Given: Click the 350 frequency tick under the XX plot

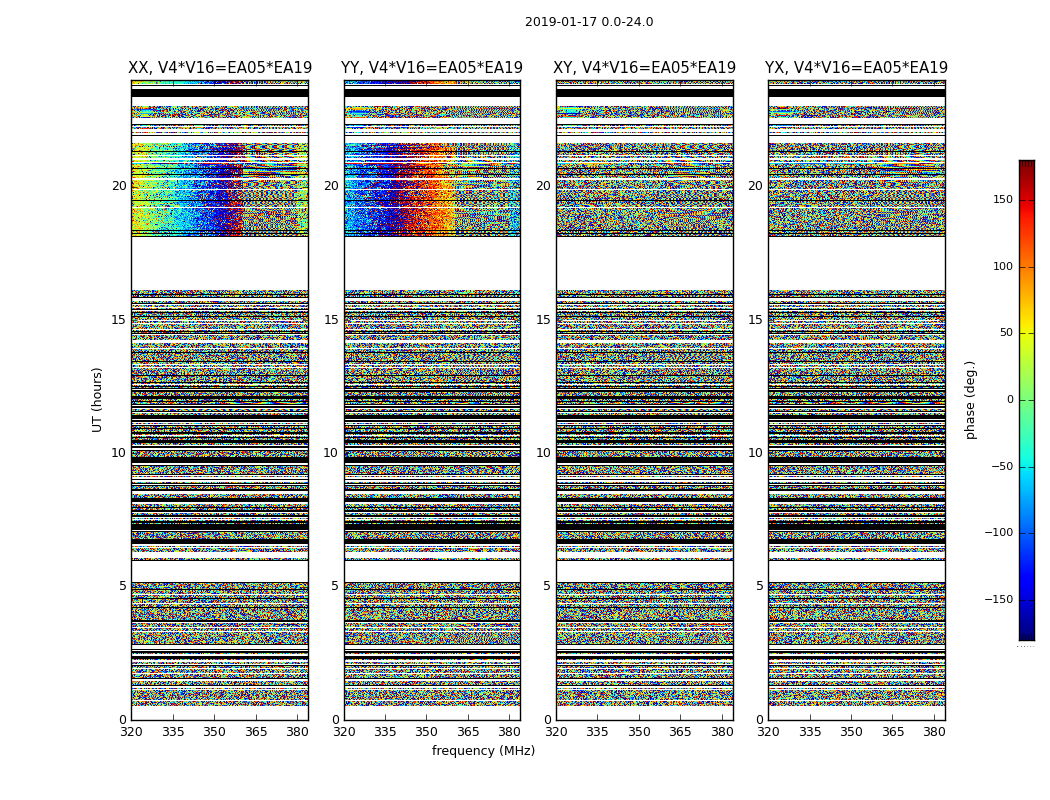Looking at the screenshot, I should pyautogui.click(x=214, y=732).
